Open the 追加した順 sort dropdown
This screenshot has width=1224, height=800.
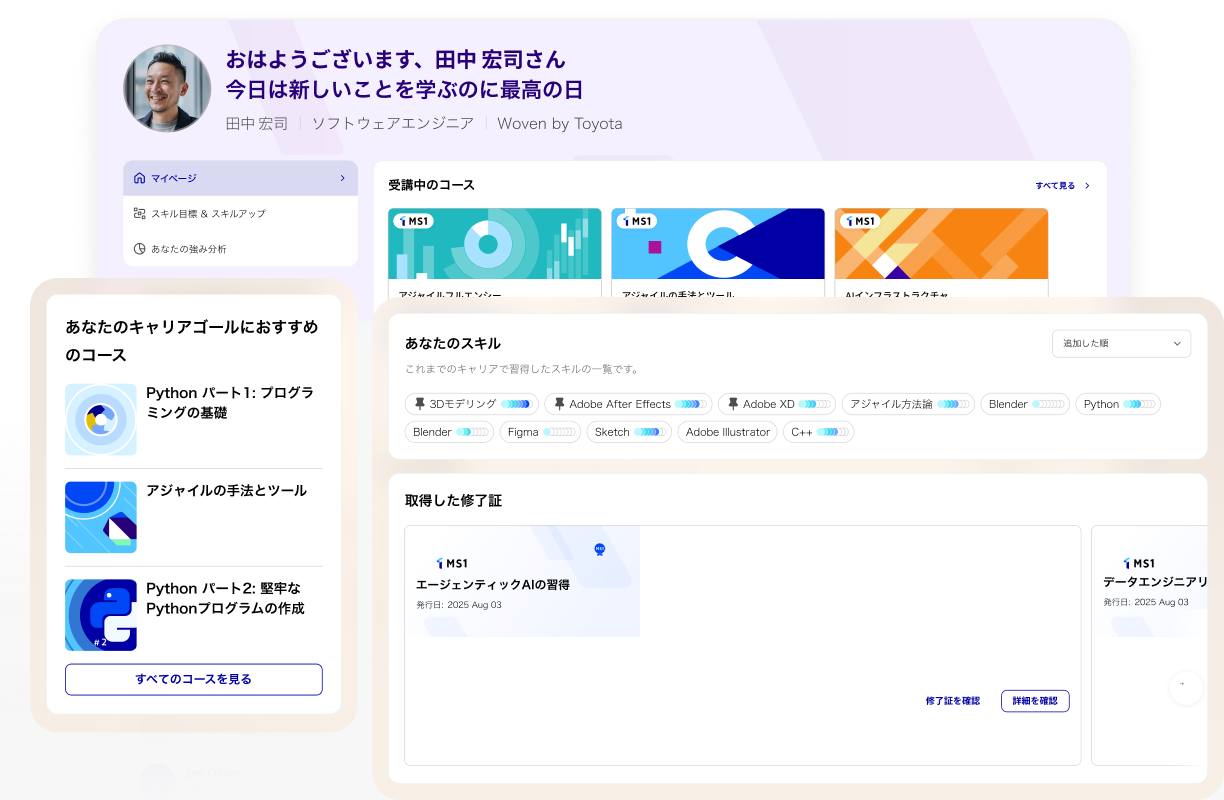(x=1121, y=343)
